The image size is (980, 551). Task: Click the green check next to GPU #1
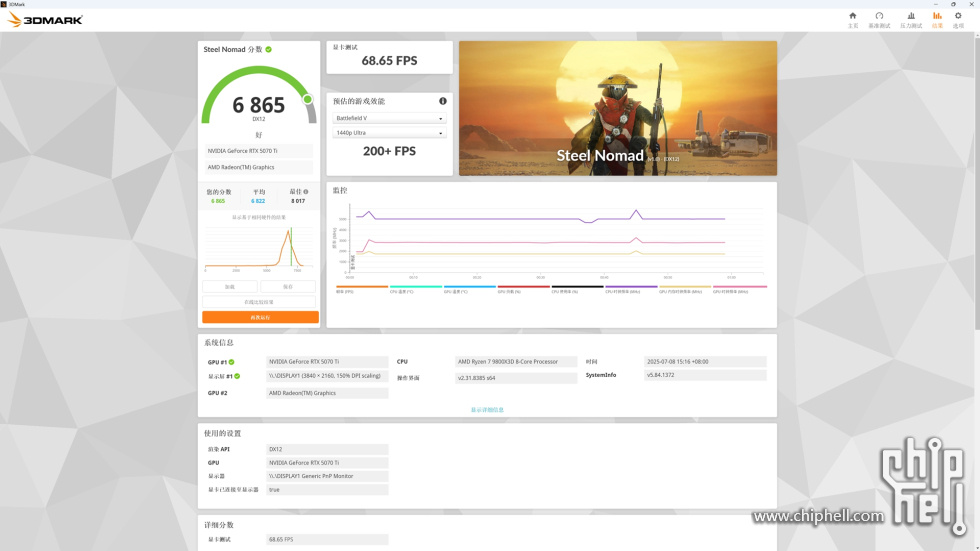click(231, 362)
